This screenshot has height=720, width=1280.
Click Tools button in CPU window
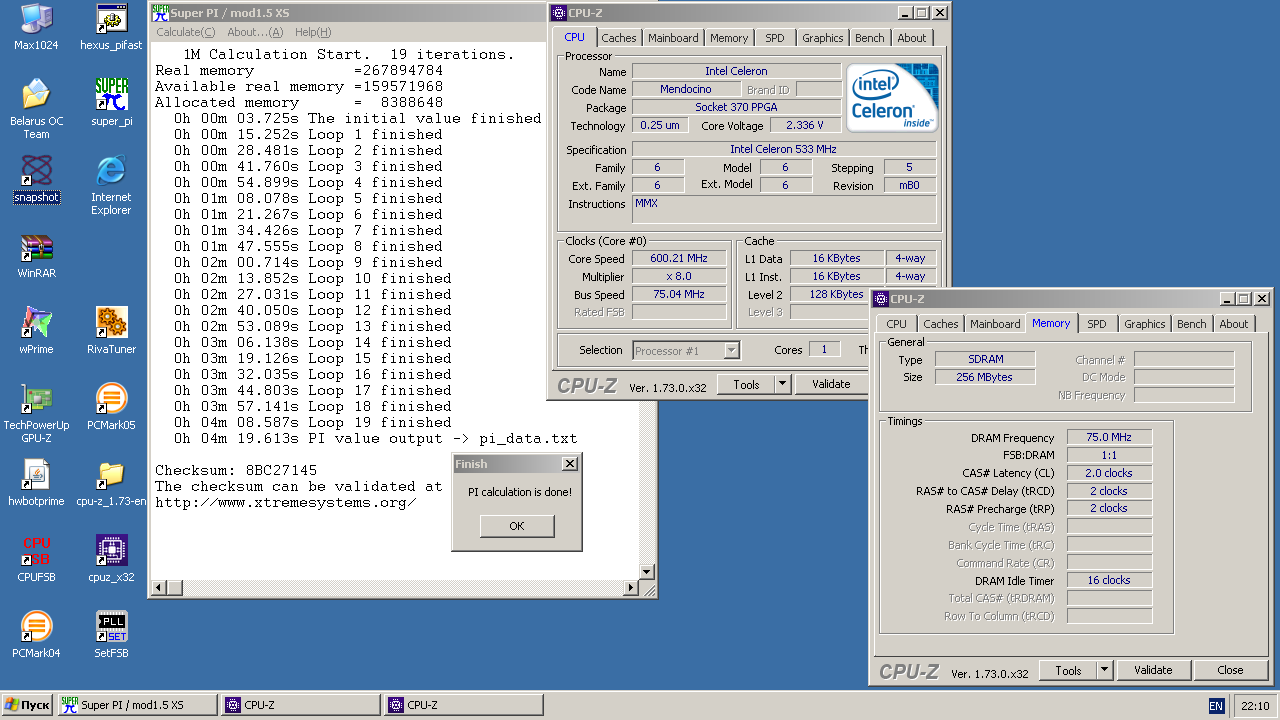tap(746, 384)
